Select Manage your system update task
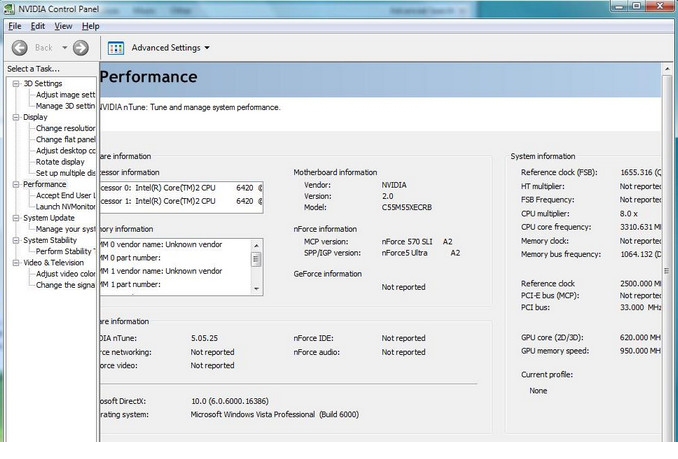The image size is (678, 459). click(x=65, y=229)
